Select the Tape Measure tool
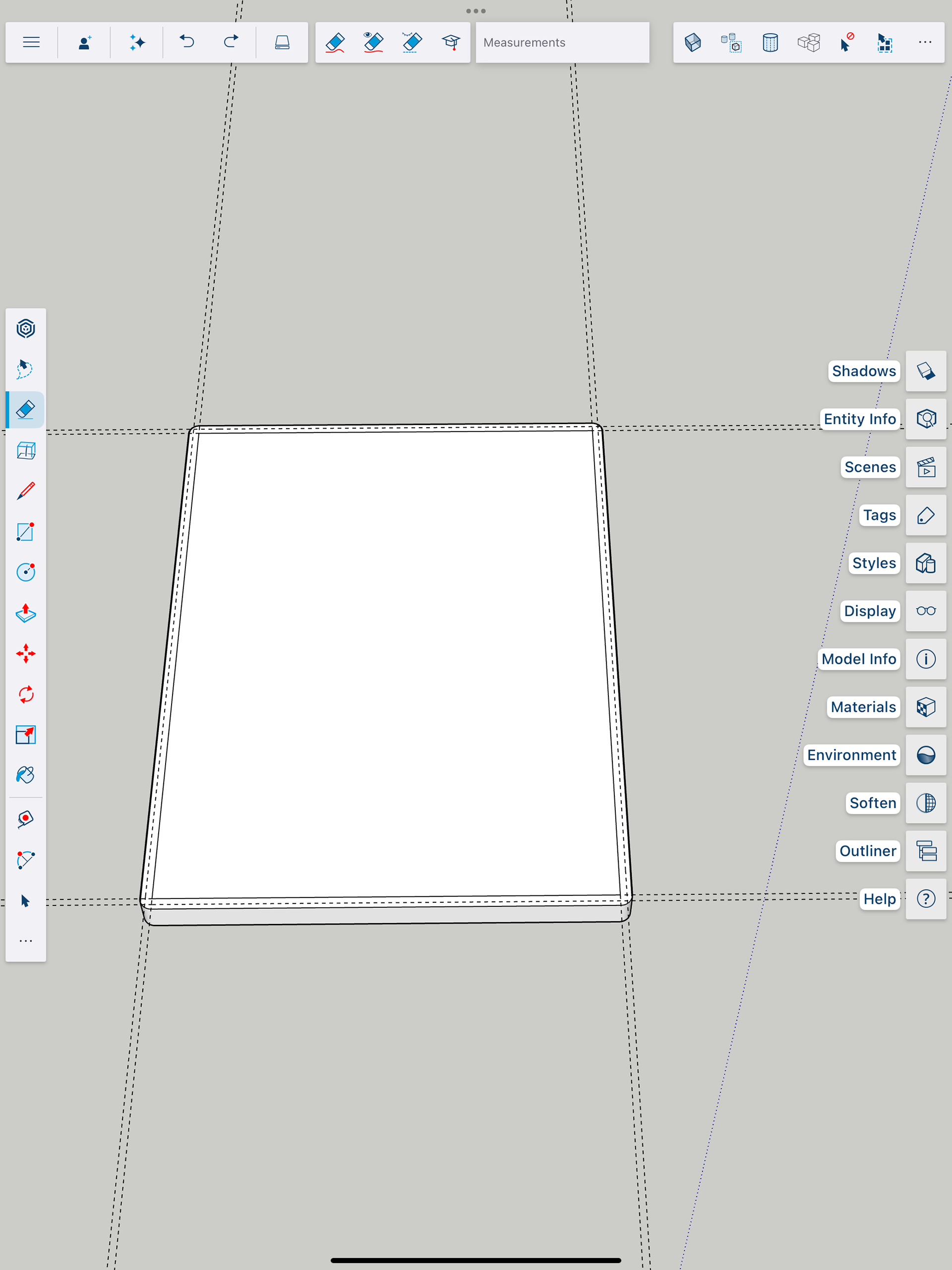The image size is (952, 1270). tap(25, 819)
